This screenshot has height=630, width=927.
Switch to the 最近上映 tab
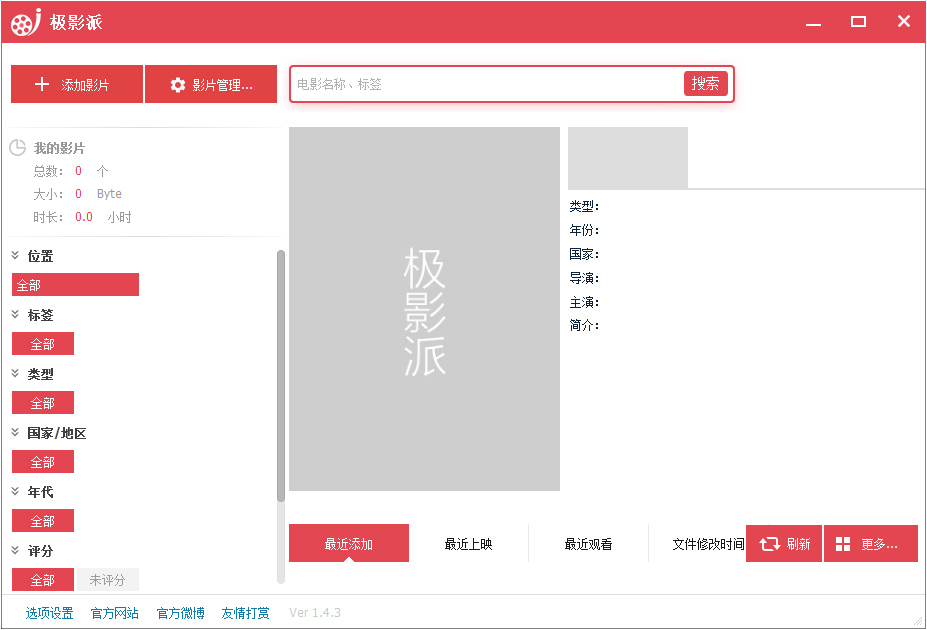point(468,544)
